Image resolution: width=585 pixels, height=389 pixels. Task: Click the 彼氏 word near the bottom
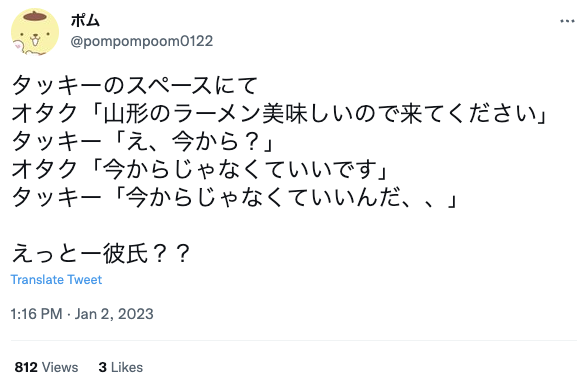(125, 254)
